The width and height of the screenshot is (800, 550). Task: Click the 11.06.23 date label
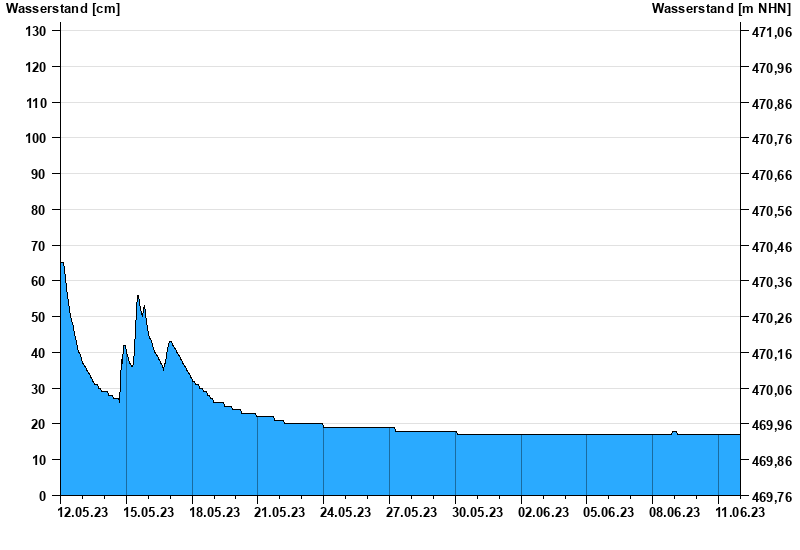(740, 512)
